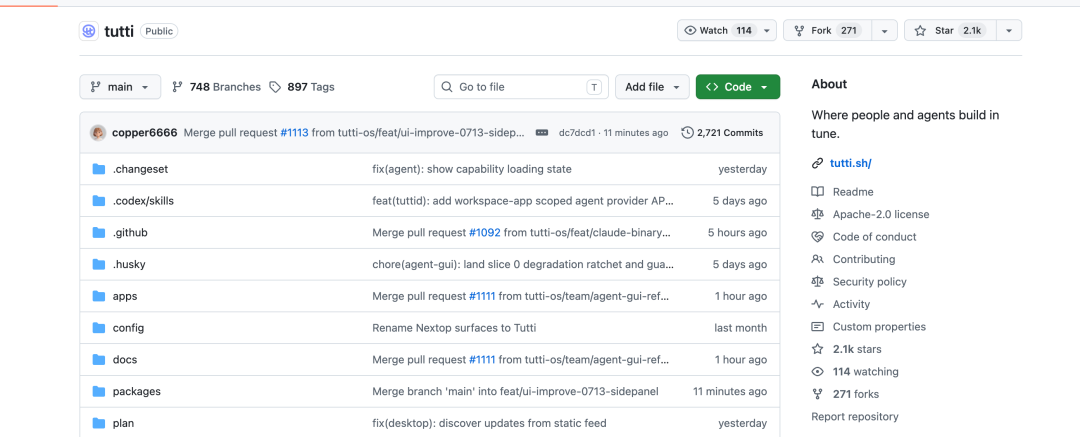Image resolution: width=1080 pixels, height=437 pixels.
Task: Watch the repository
Action: (x=718, y=30)
